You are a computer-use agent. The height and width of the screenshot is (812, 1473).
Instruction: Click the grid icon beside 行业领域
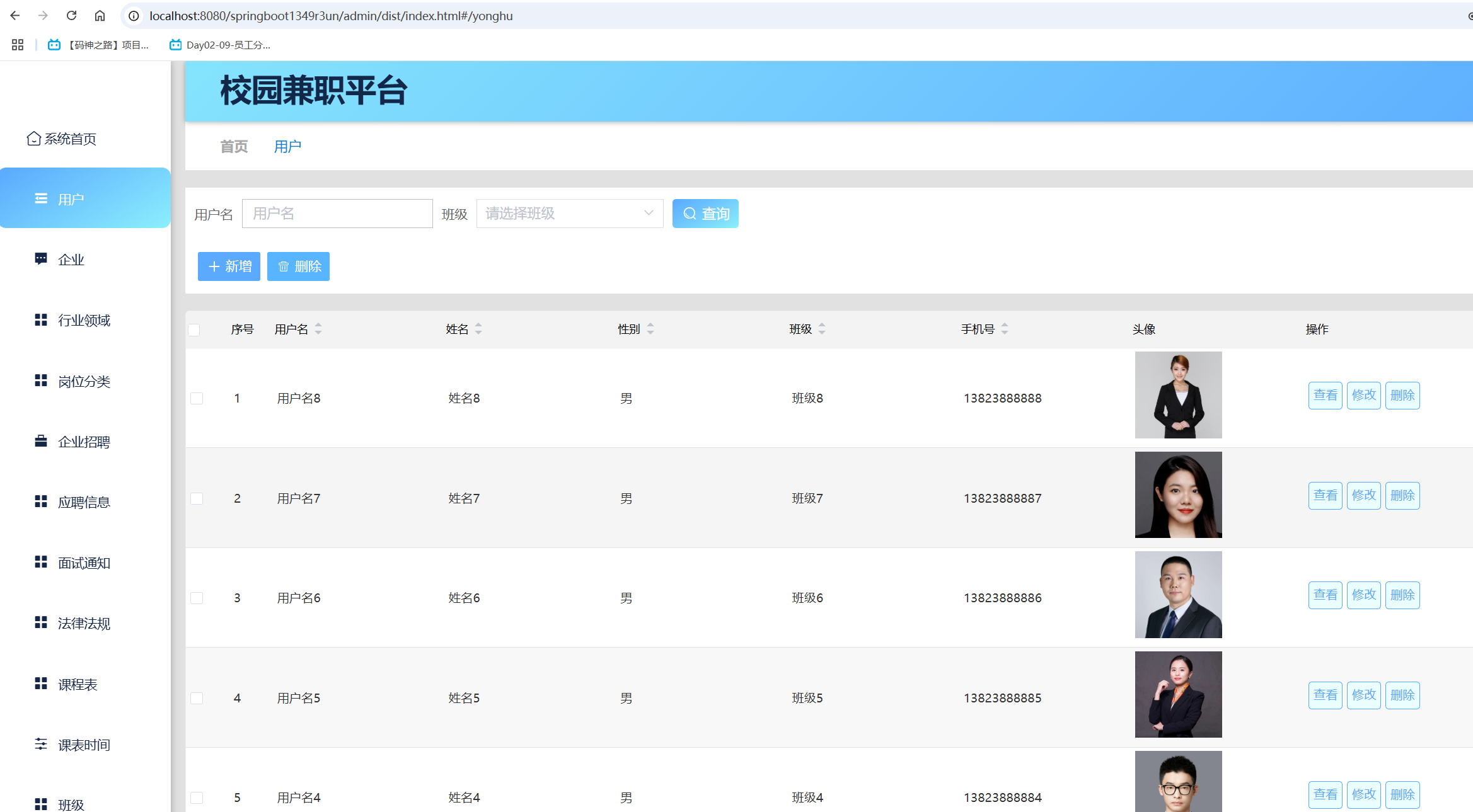pos(41,320)
